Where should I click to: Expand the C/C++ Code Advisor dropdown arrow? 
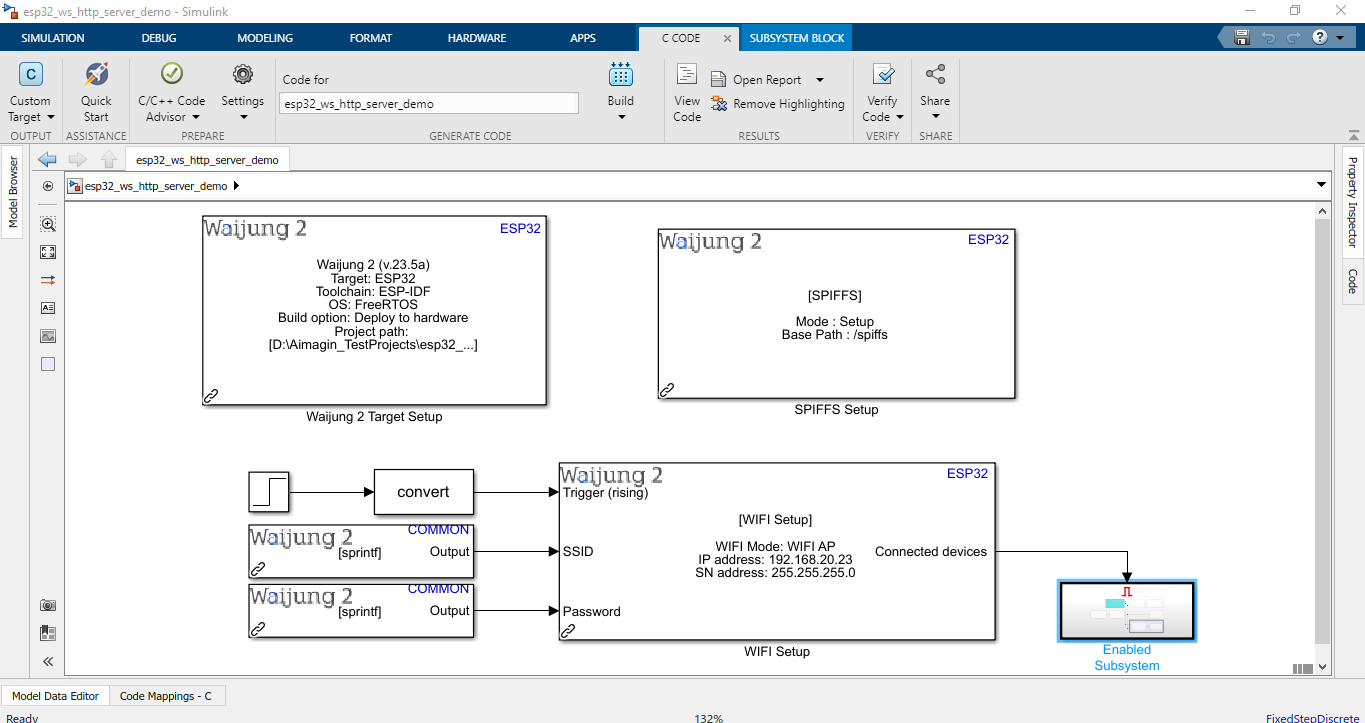coord(196,118)
